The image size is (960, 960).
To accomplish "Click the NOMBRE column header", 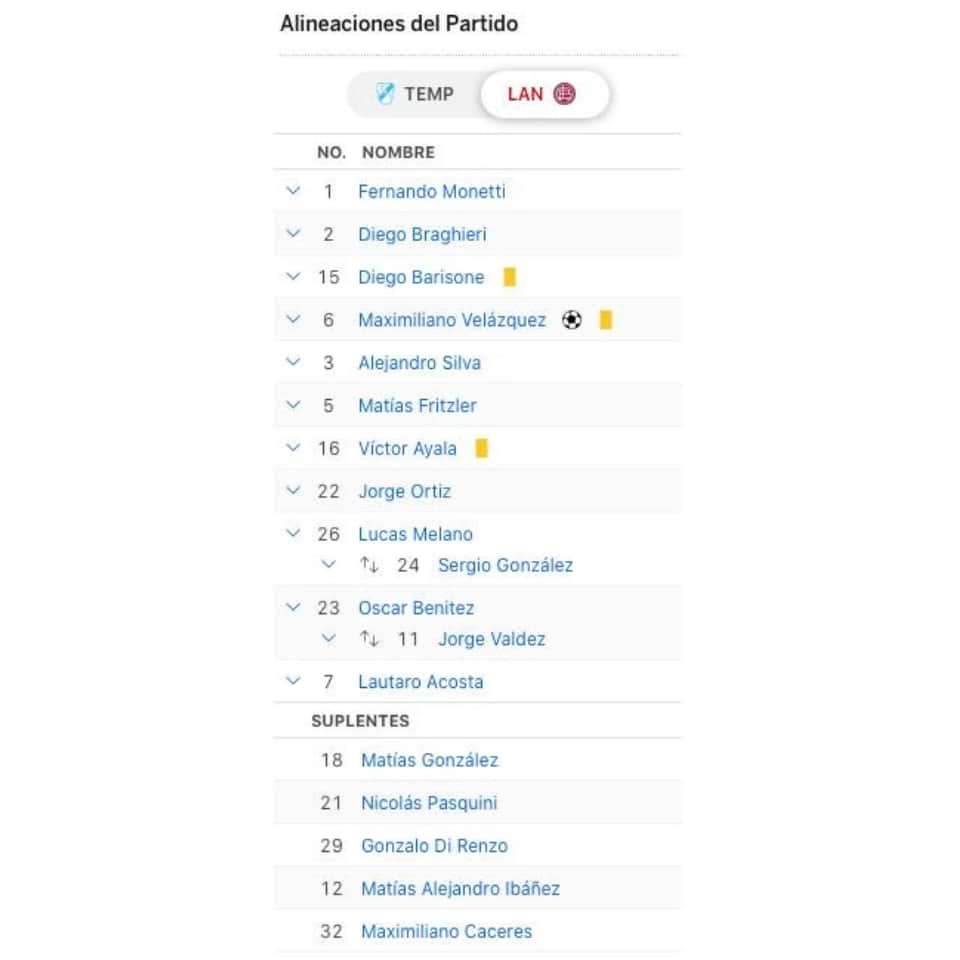I will 399,152.
